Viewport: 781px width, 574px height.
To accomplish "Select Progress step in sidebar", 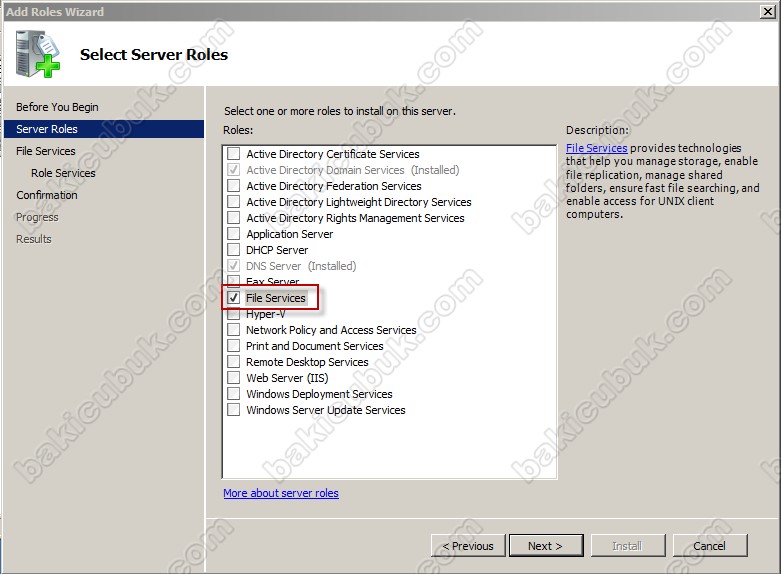I will tap(37, 217).
